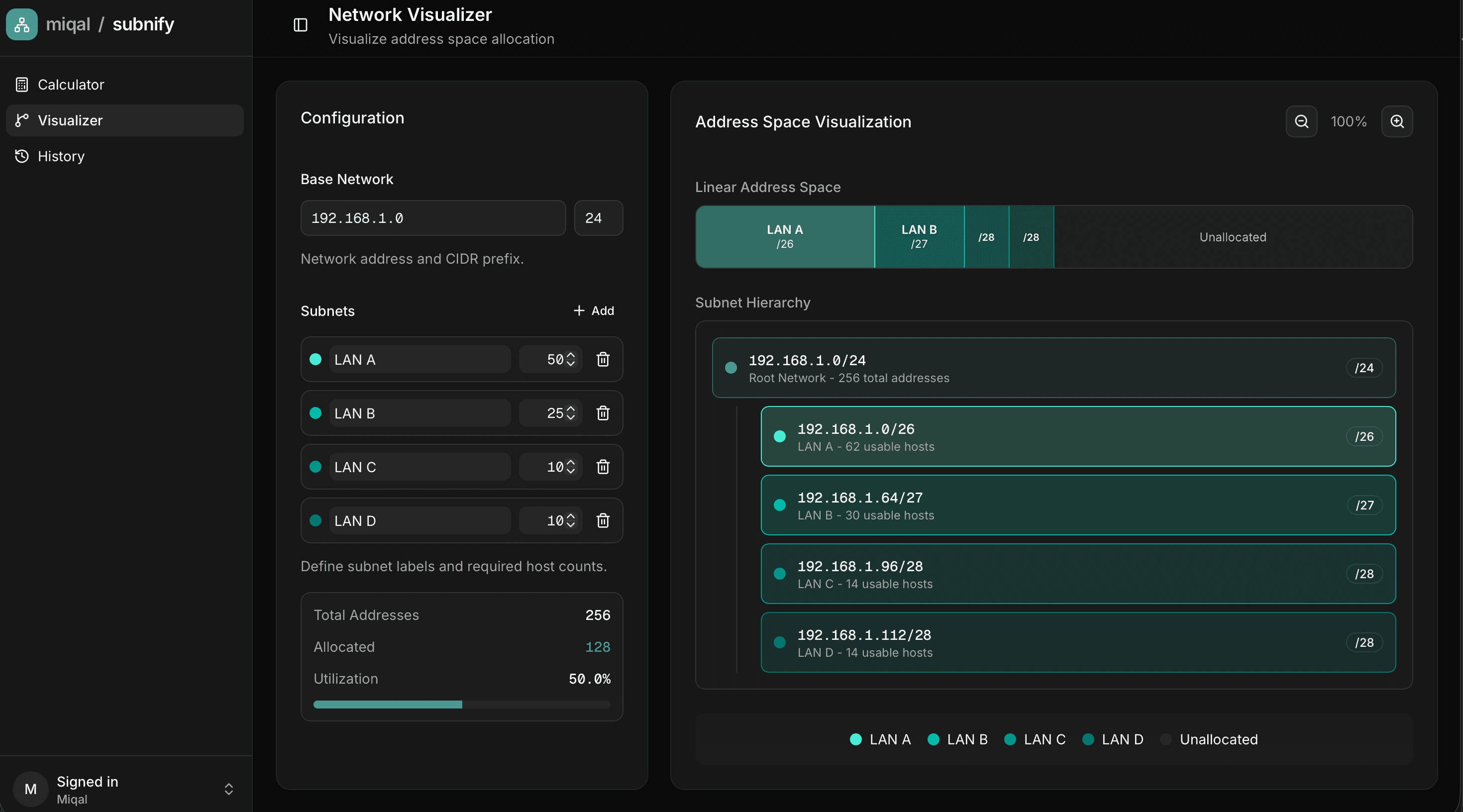
Task: Toggle the LAN A subnet color indicator
Action: tap(316, 359)
